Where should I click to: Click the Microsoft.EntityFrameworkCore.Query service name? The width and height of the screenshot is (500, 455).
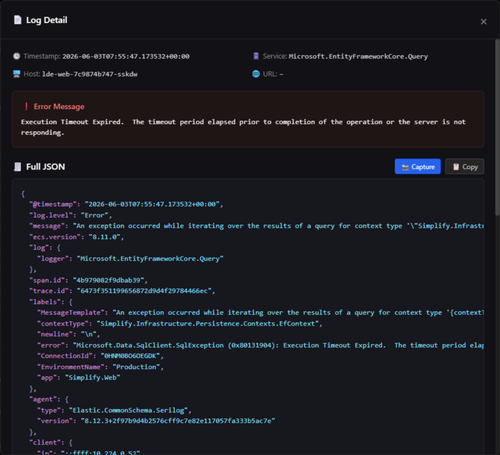pos(358,56)
